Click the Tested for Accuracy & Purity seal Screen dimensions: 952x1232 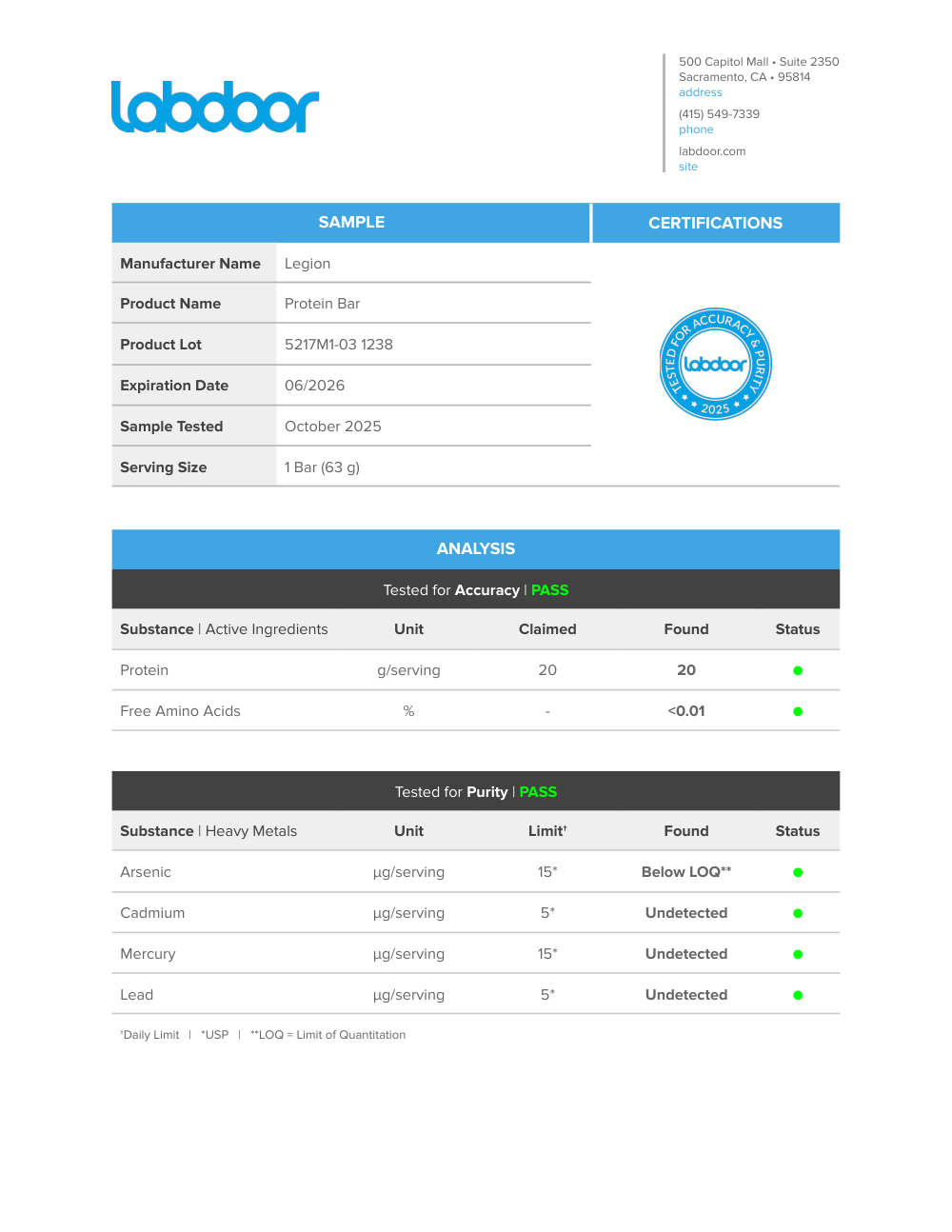tap(716, 365)
